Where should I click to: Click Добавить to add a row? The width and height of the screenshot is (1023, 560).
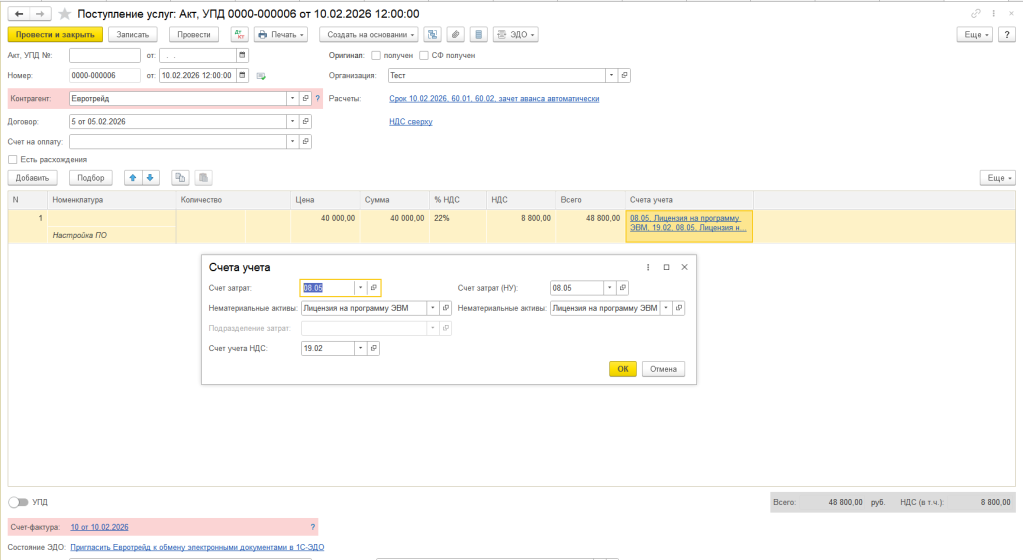(x=33, y=178)
